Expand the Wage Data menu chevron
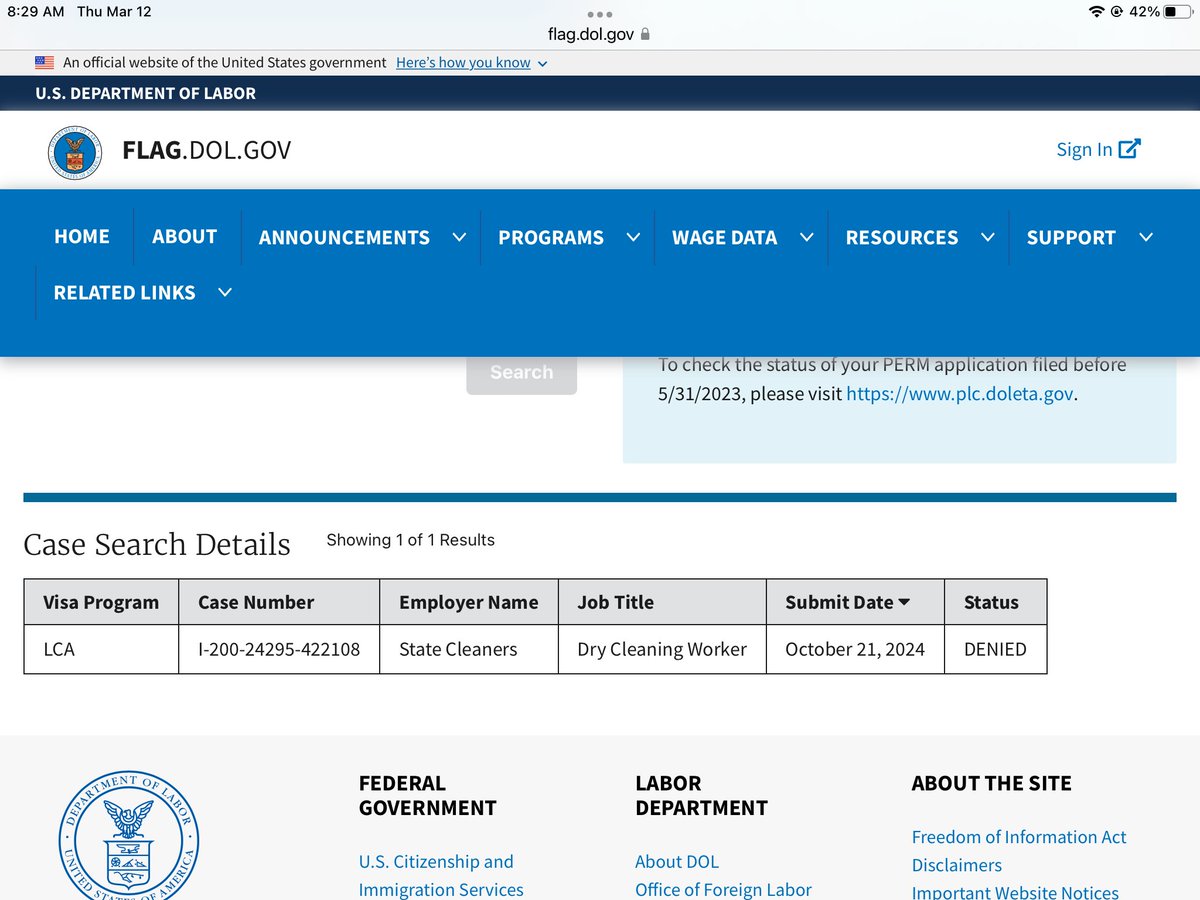 [x=806, y=237]
